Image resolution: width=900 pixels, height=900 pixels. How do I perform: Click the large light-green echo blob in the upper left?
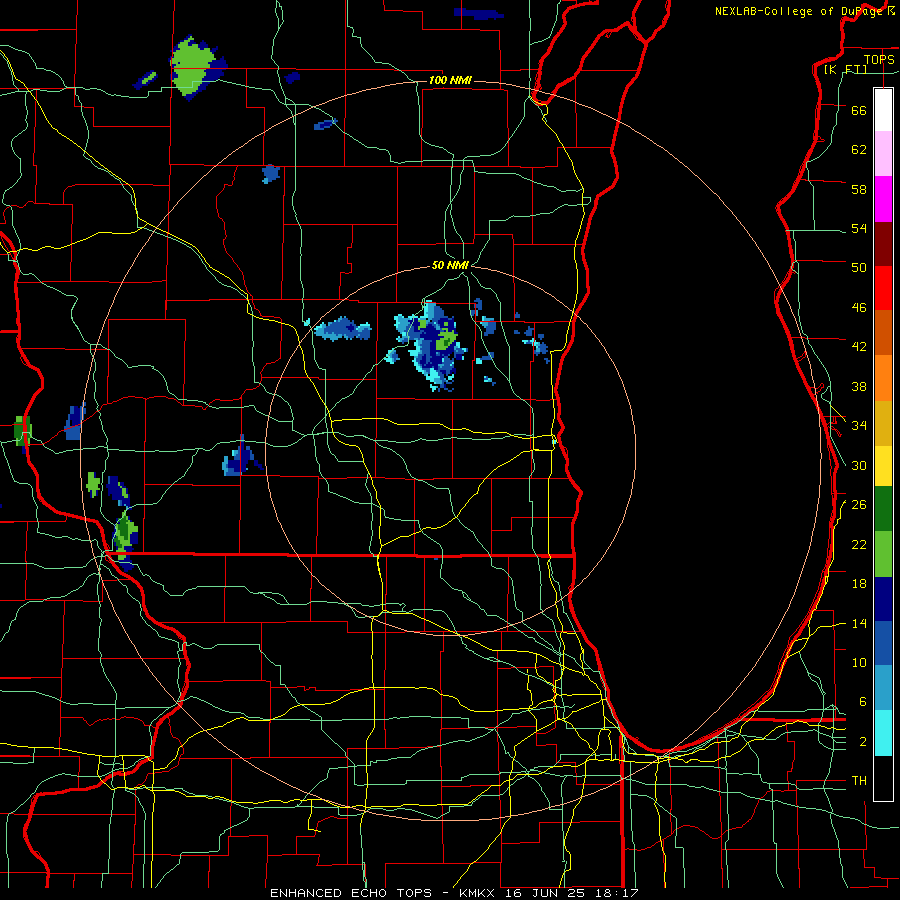point(194,68)
